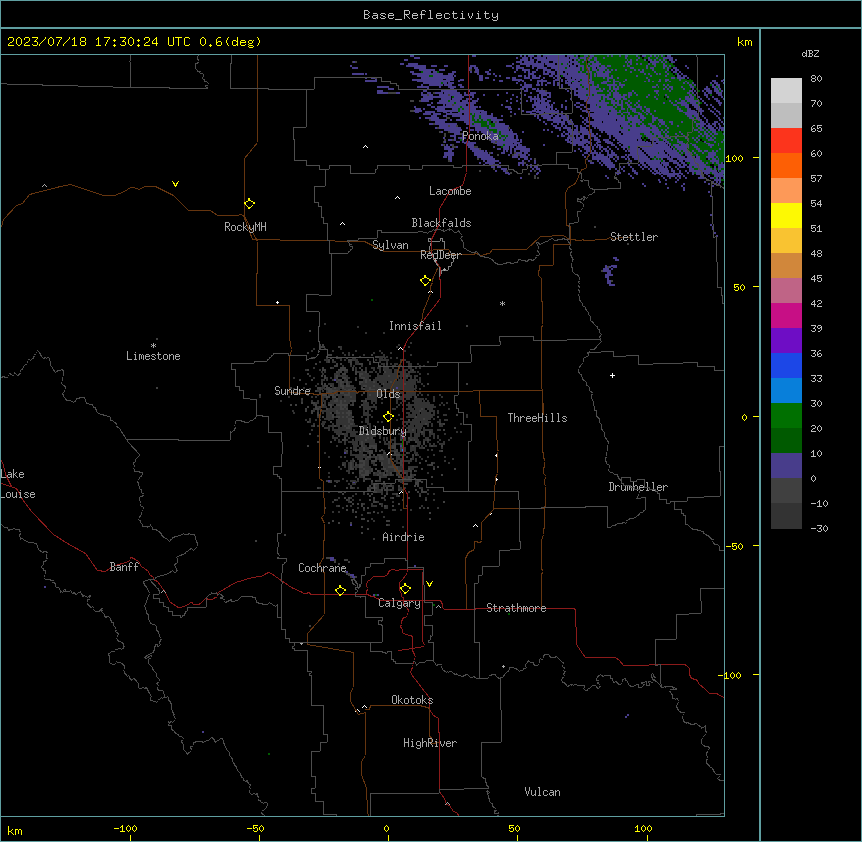This screenshot has width=862, height=842.
Task: Click the HighRiver label
Action: tap(430, 743)
